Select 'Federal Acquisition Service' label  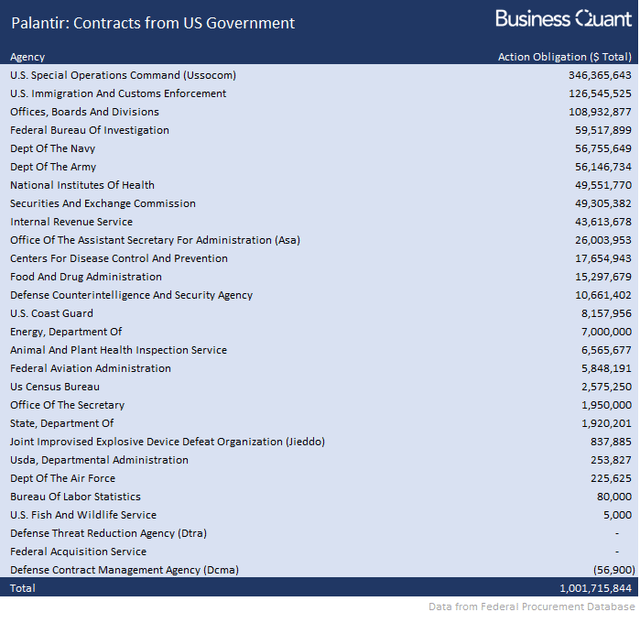[x=78, y=552]
